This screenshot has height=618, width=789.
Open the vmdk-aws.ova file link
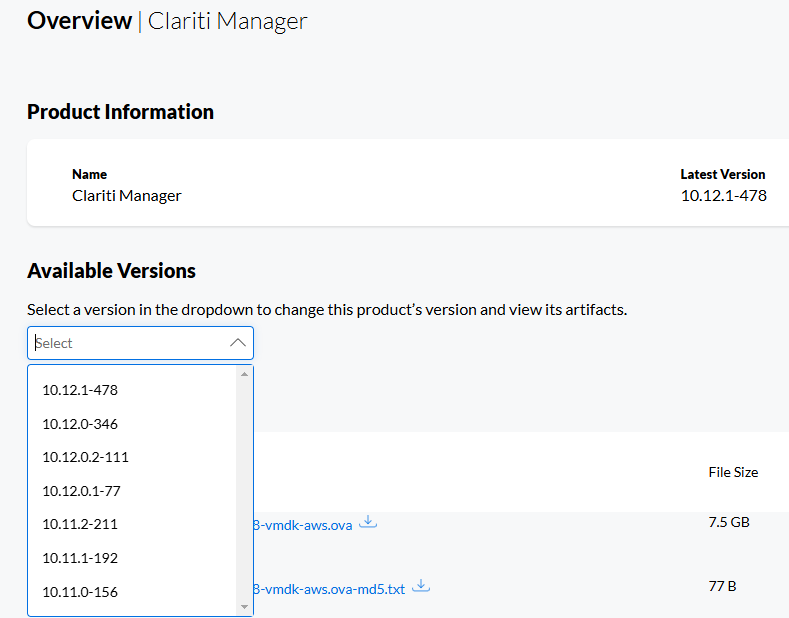click(303, 525)
